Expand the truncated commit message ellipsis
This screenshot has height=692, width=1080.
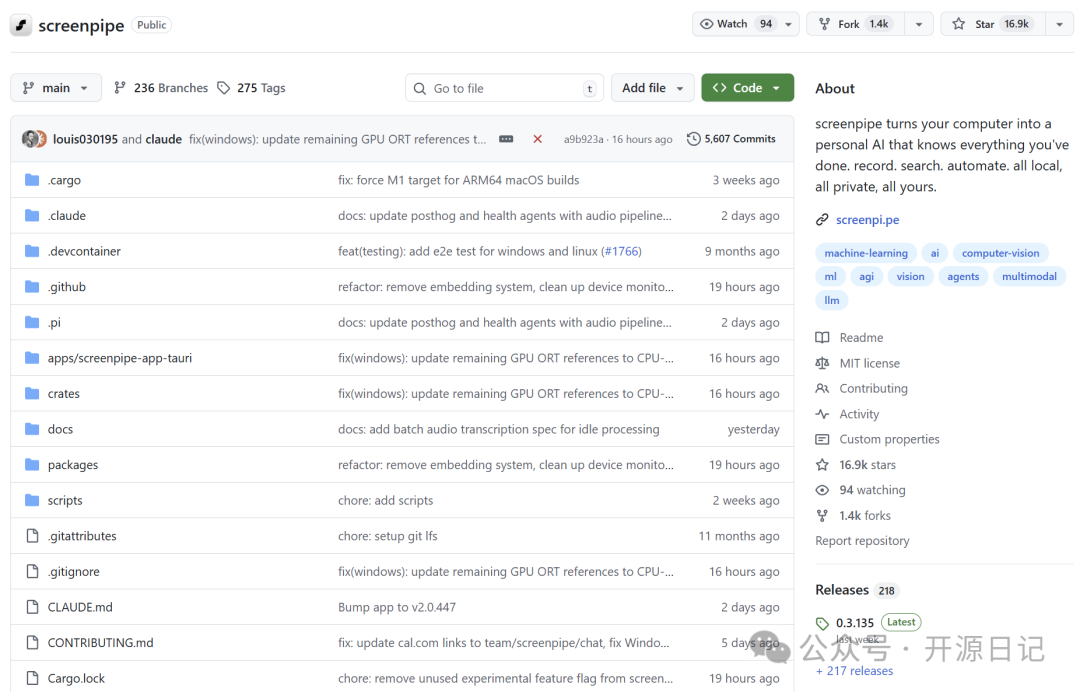505,139
